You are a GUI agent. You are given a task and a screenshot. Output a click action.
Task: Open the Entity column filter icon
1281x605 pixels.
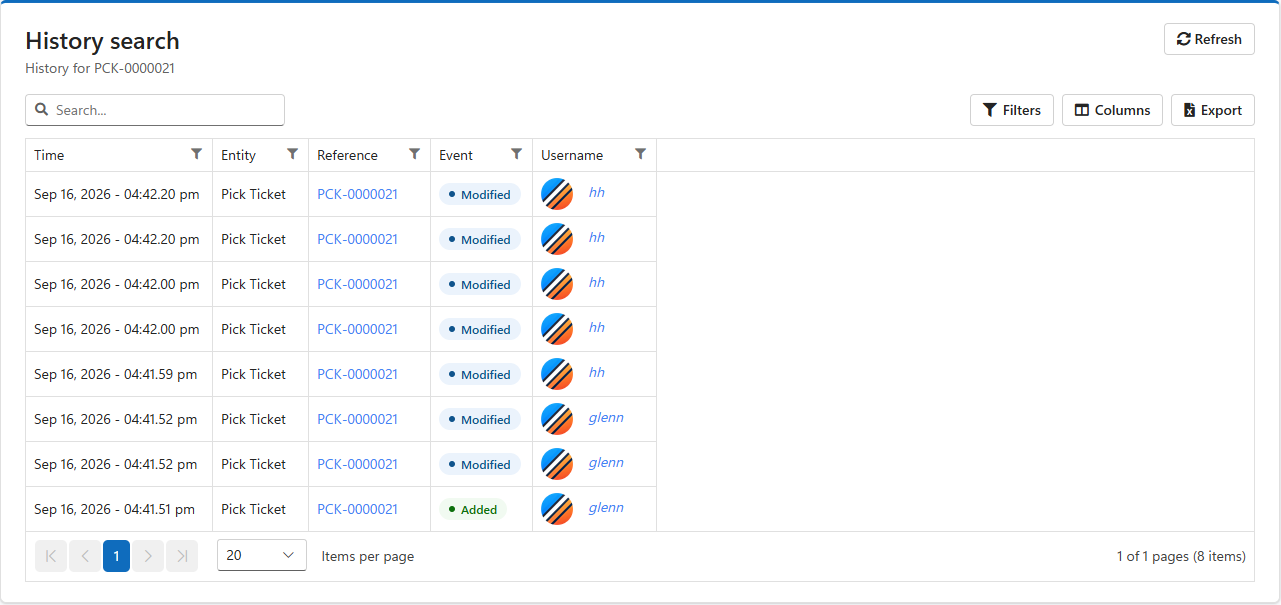point(292,154)
